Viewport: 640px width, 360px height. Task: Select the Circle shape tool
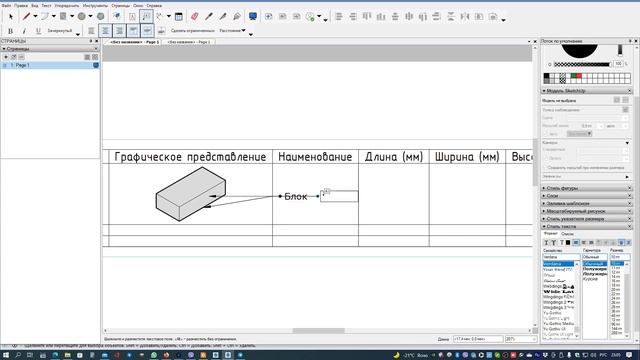(82, 16)
